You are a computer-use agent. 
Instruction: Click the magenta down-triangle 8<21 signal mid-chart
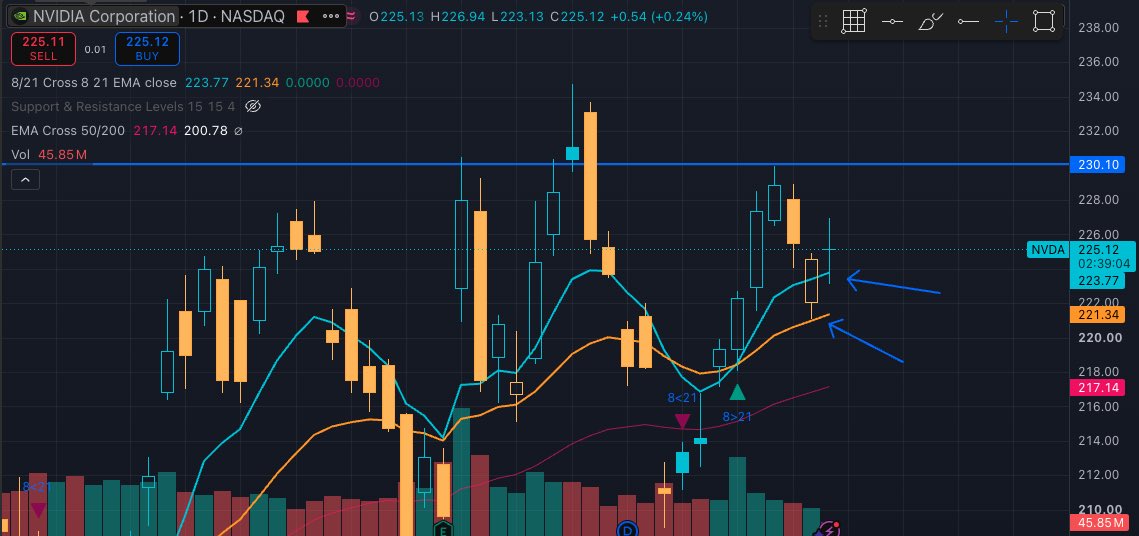[x=683, y=421]
